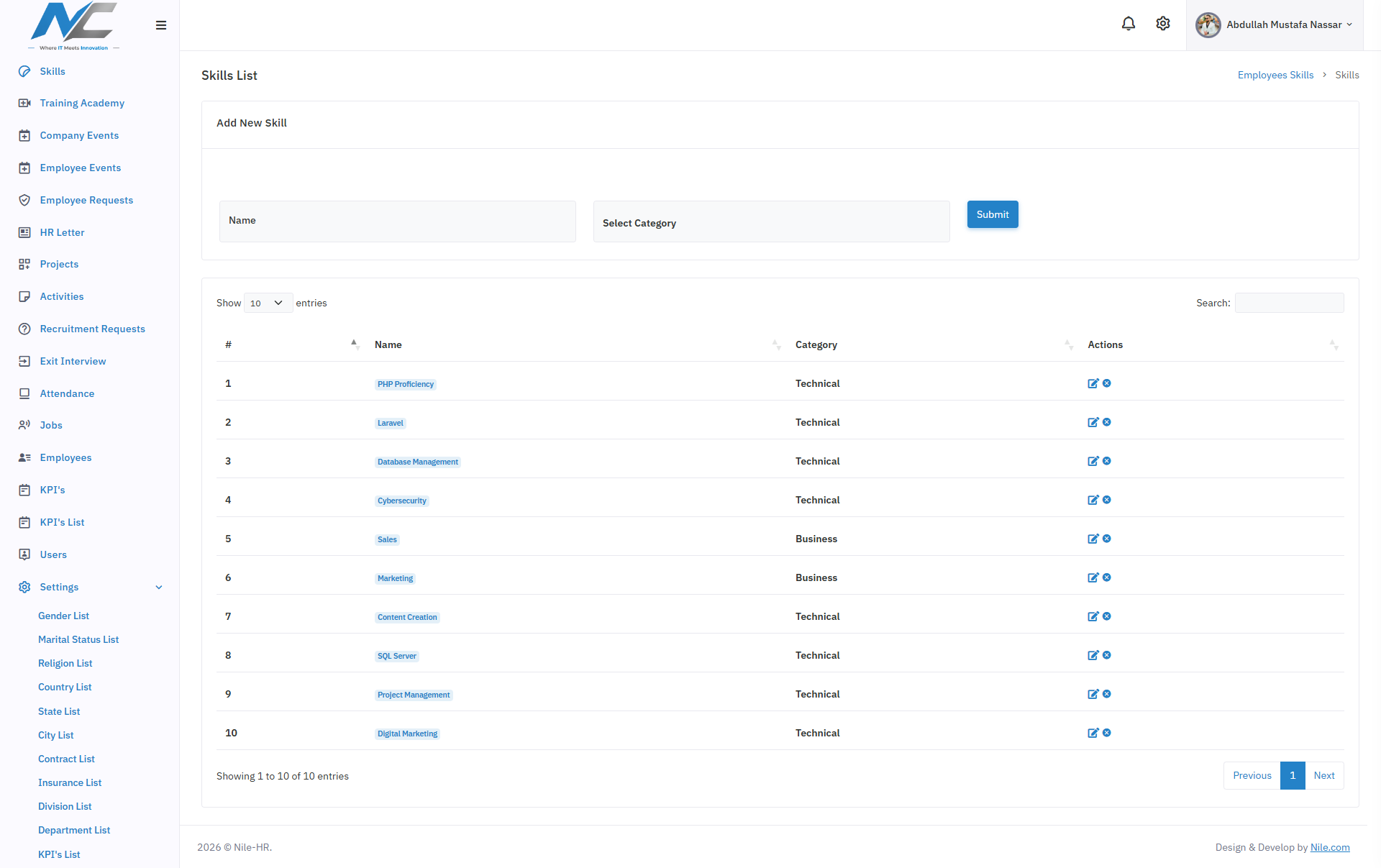
Task: Click the Employees Skills breadcrumb link
Action: 1275,75
